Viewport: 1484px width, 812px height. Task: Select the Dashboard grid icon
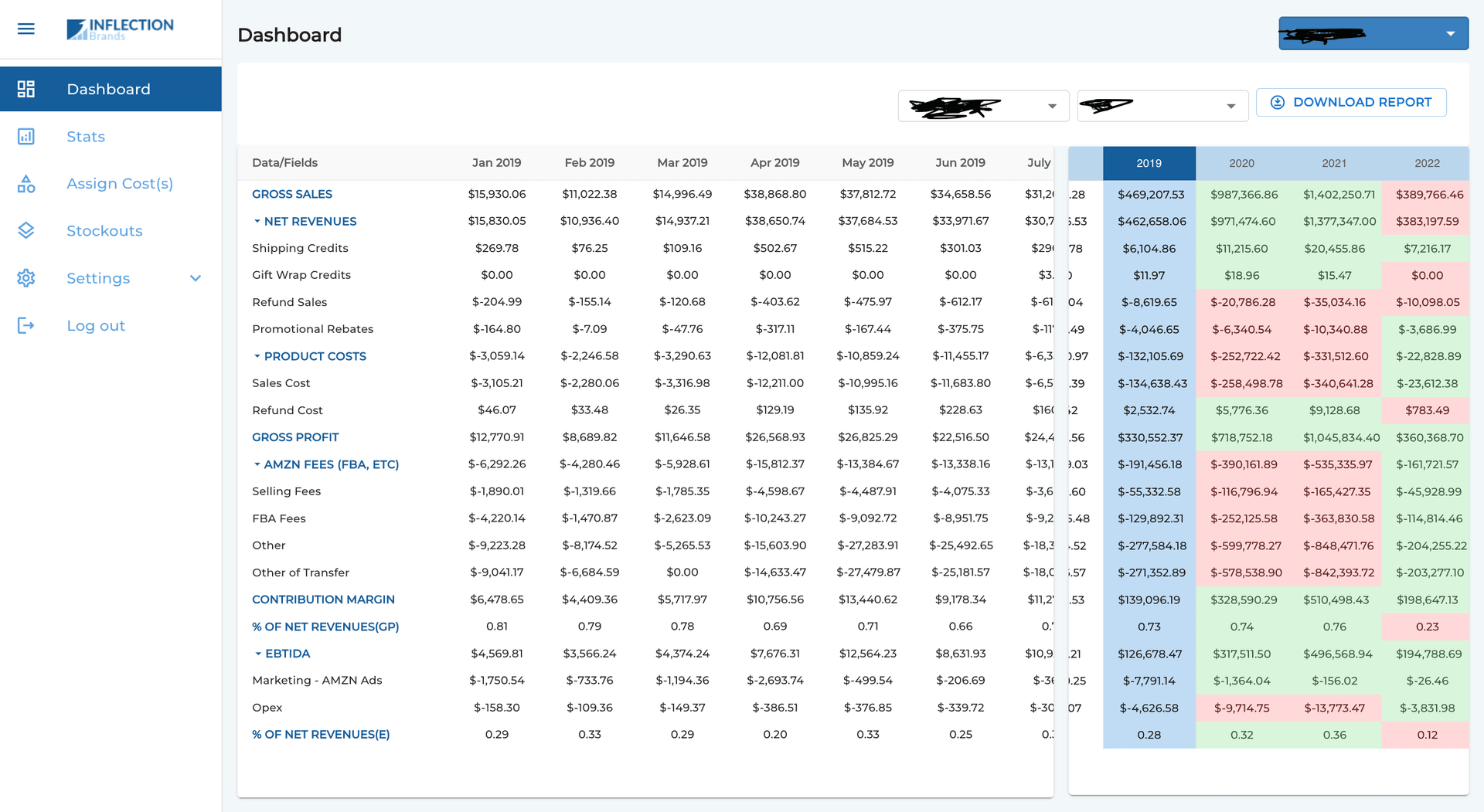click(x=26, y=89)
